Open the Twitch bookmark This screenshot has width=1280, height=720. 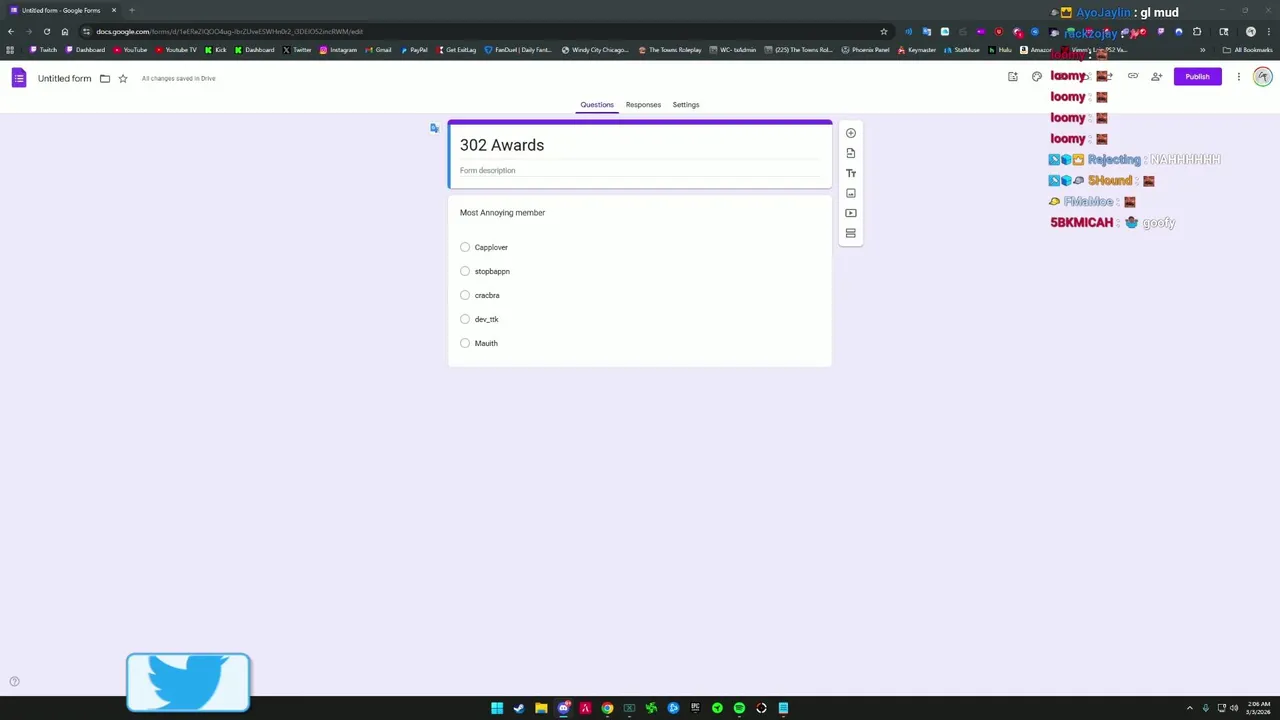click(x=43, y=50)
